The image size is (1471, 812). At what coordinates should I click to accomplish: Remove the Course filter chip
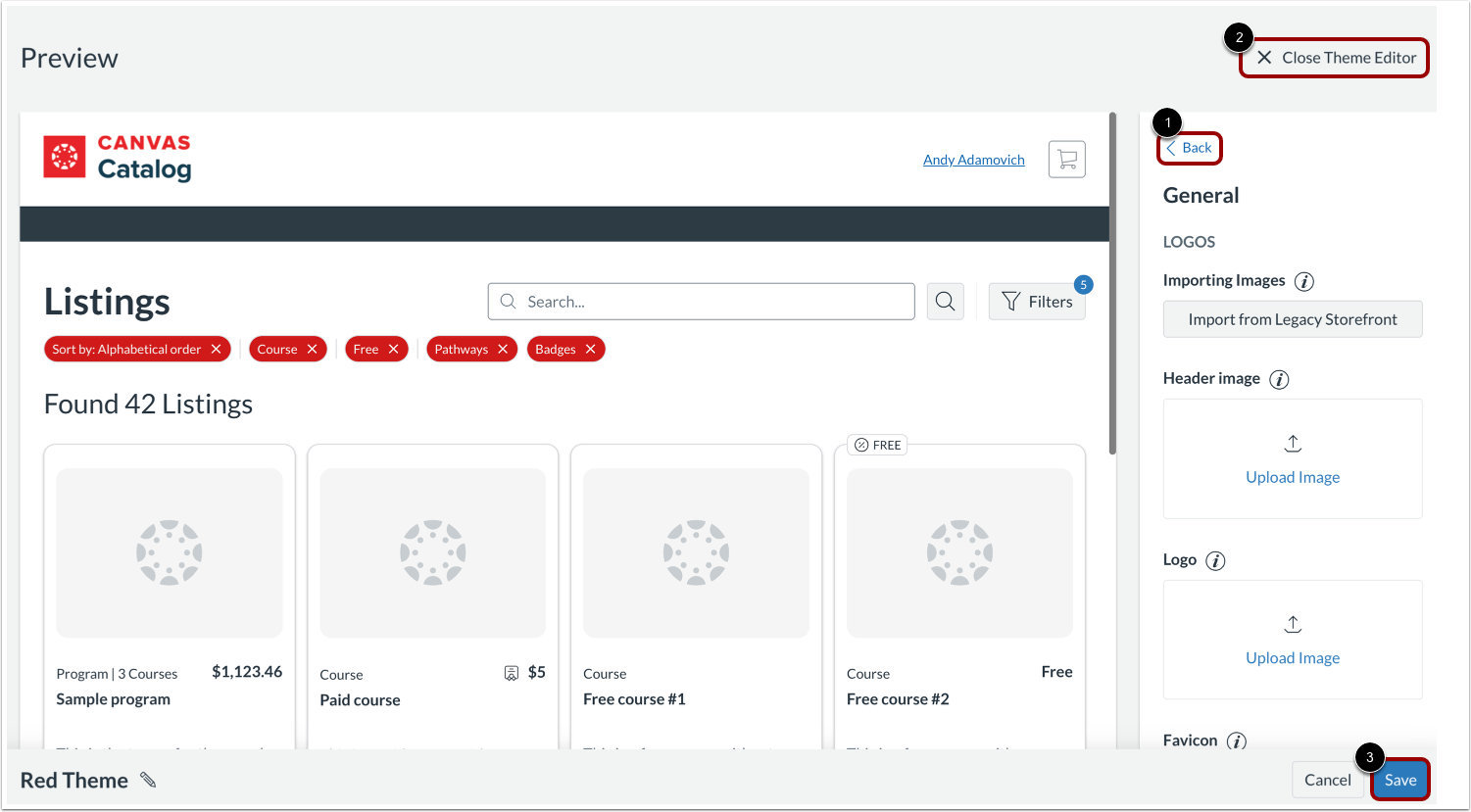(312, 349)
